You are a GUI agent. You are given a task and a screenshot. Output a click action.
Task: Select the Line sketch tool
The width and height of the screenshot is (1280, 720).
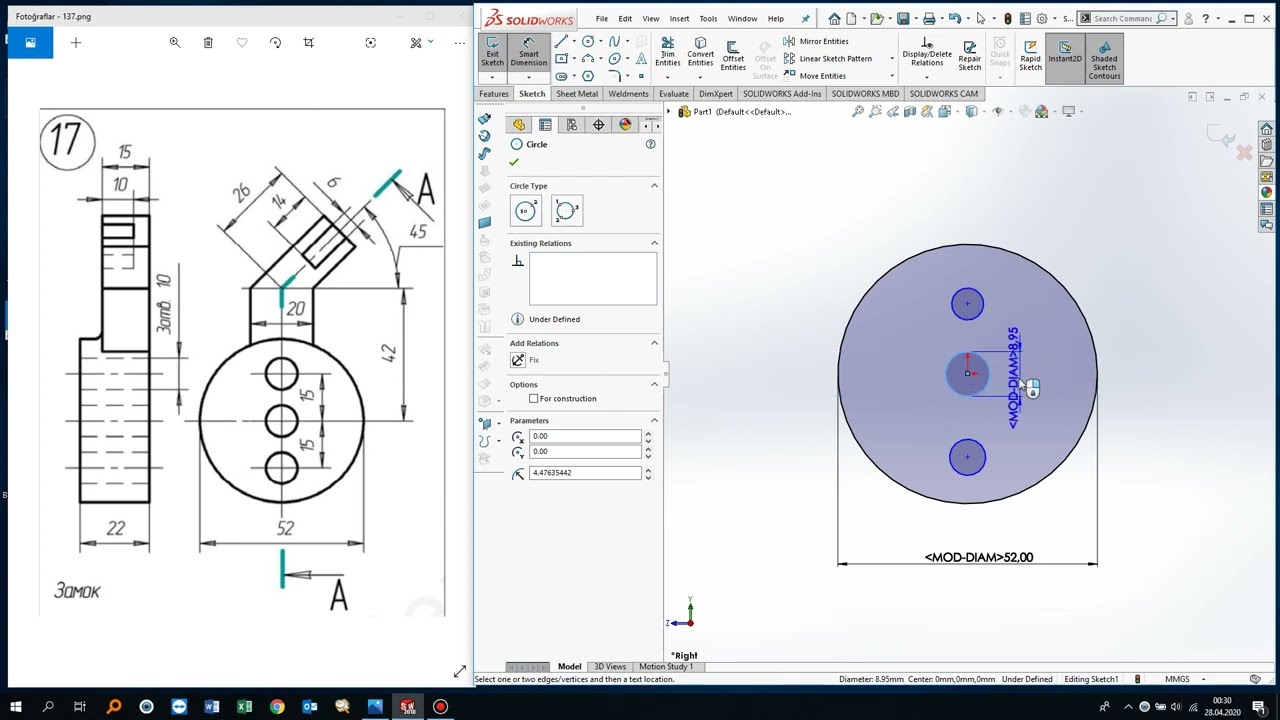coord(561,41)
